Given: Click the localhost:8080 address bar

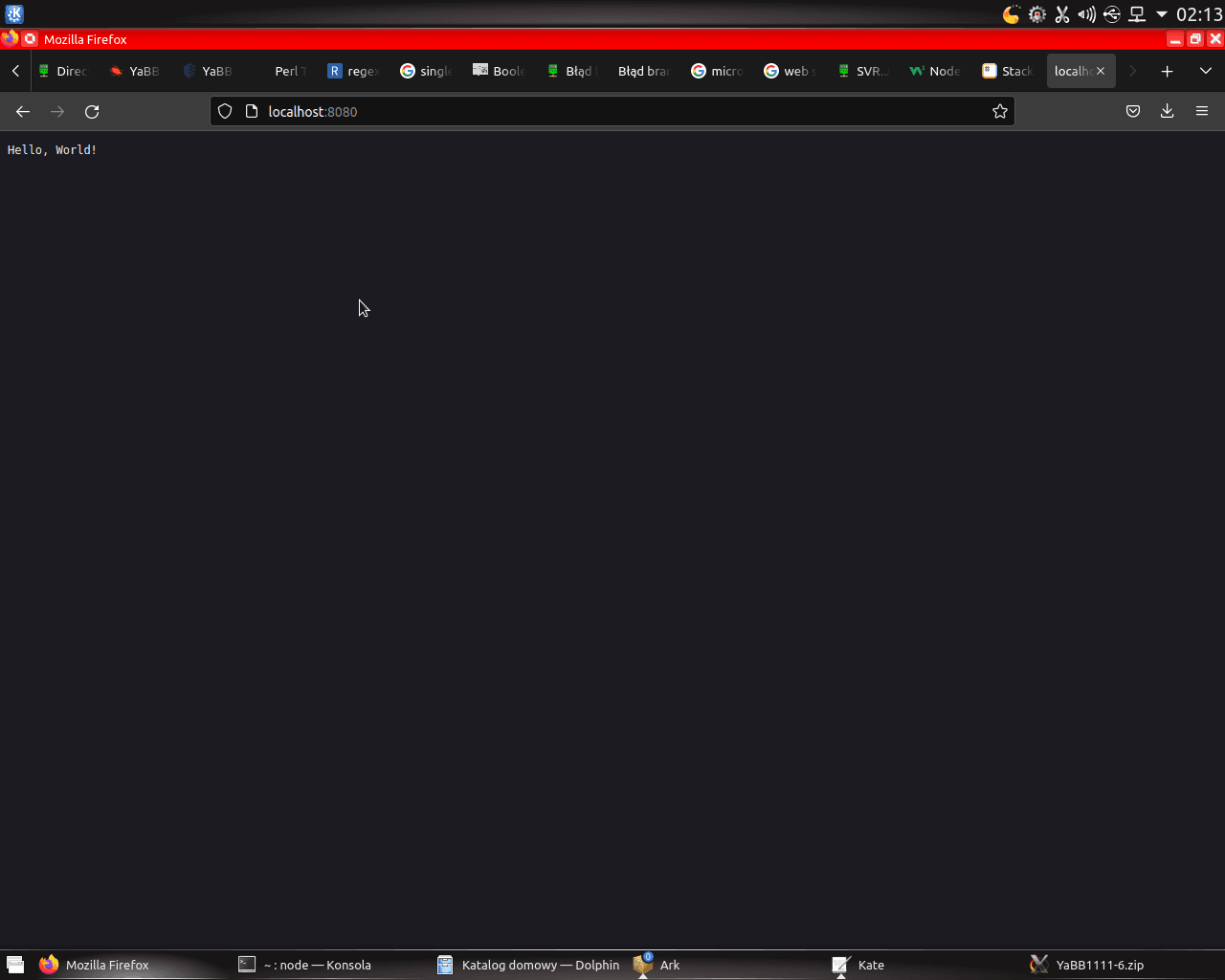Looking at the screenshot, I should click(x=612, y=112).
